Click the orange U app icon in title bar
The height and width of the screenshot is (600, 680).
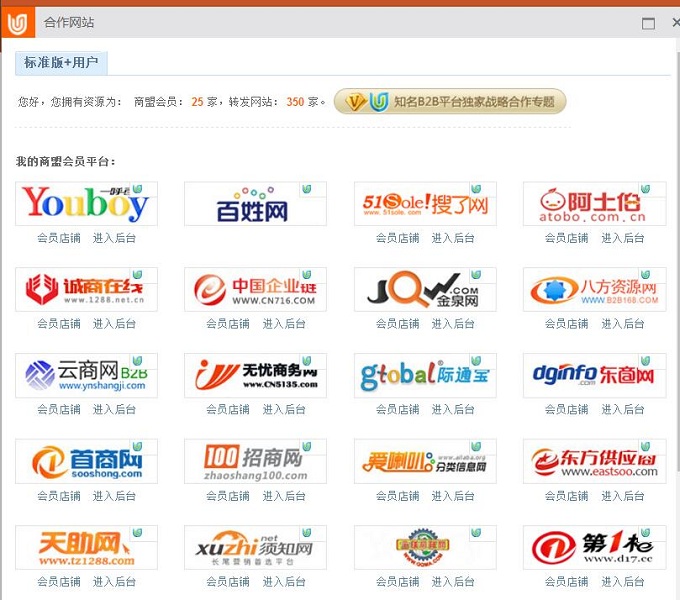[17, 20]
